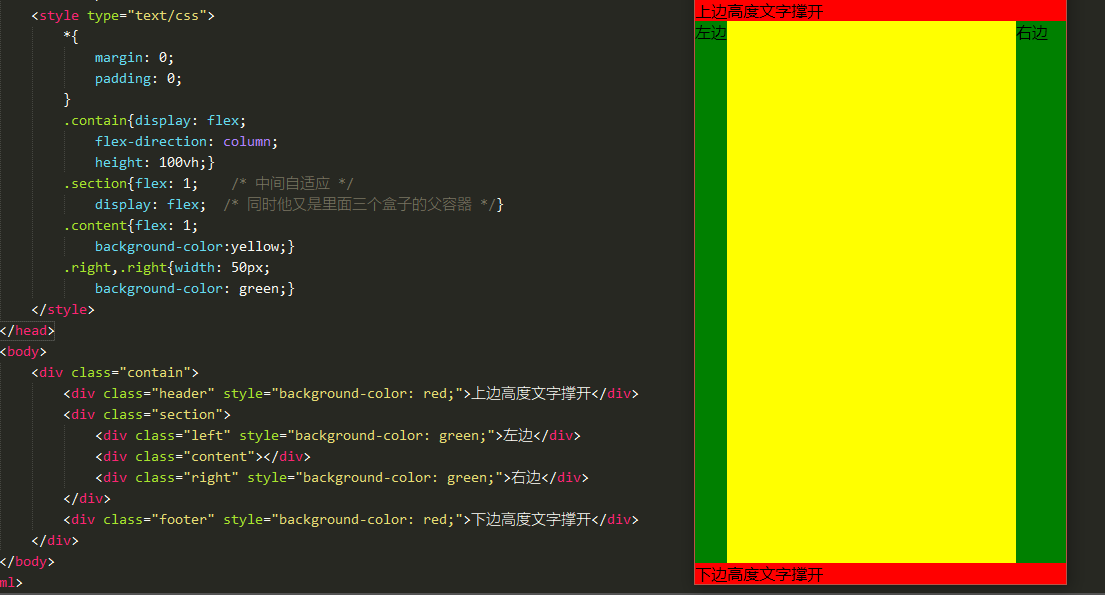
Task: Click the header div code line
Action: 351,393
